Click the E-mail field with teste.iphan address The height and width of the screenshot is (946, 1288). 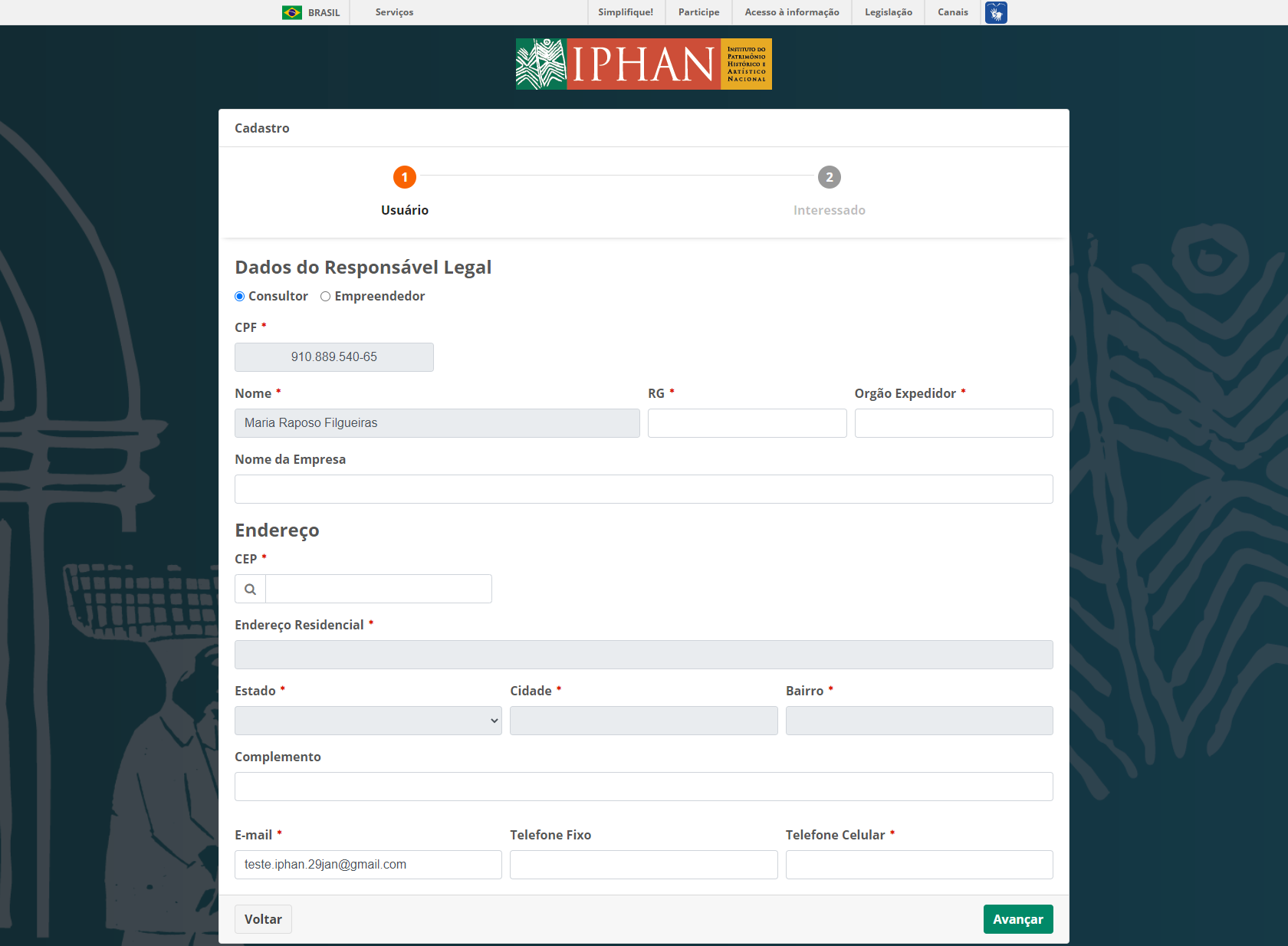point(368,865)
